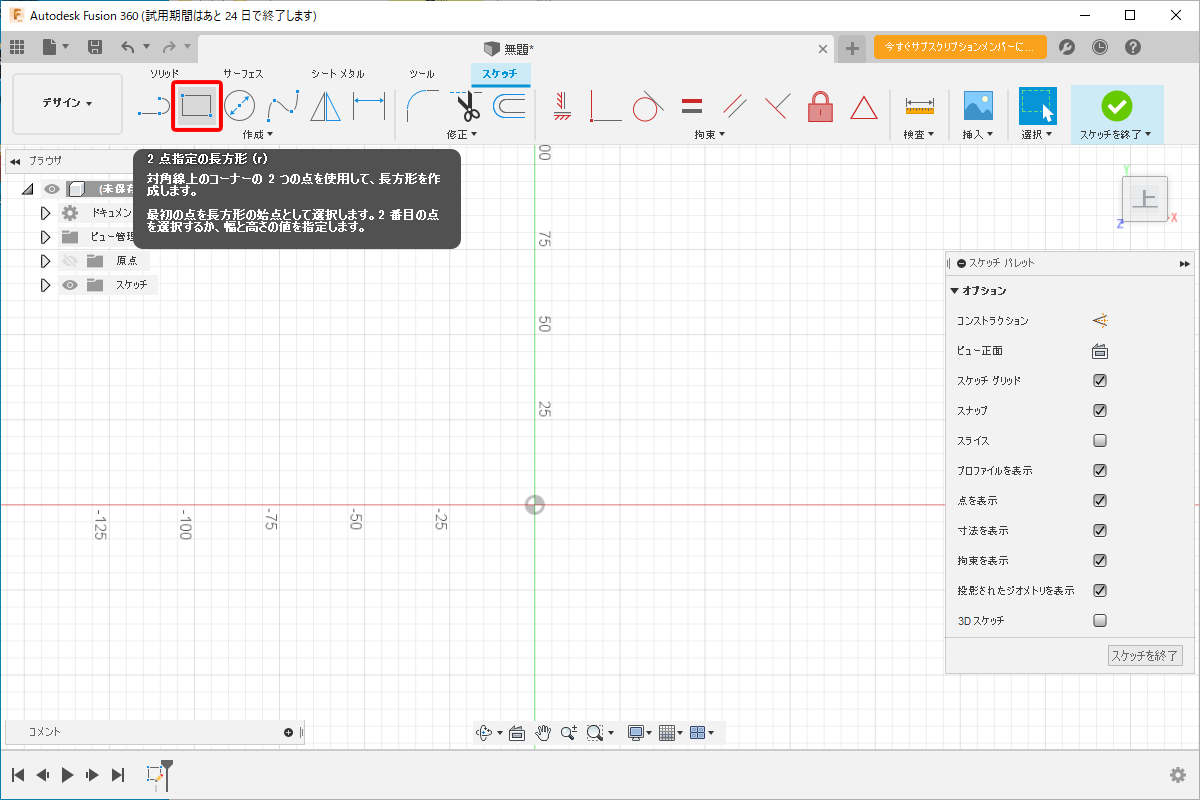Click the Look At icon in navigation bar
The image size is (1200, 800).
(x=517, y=733)
